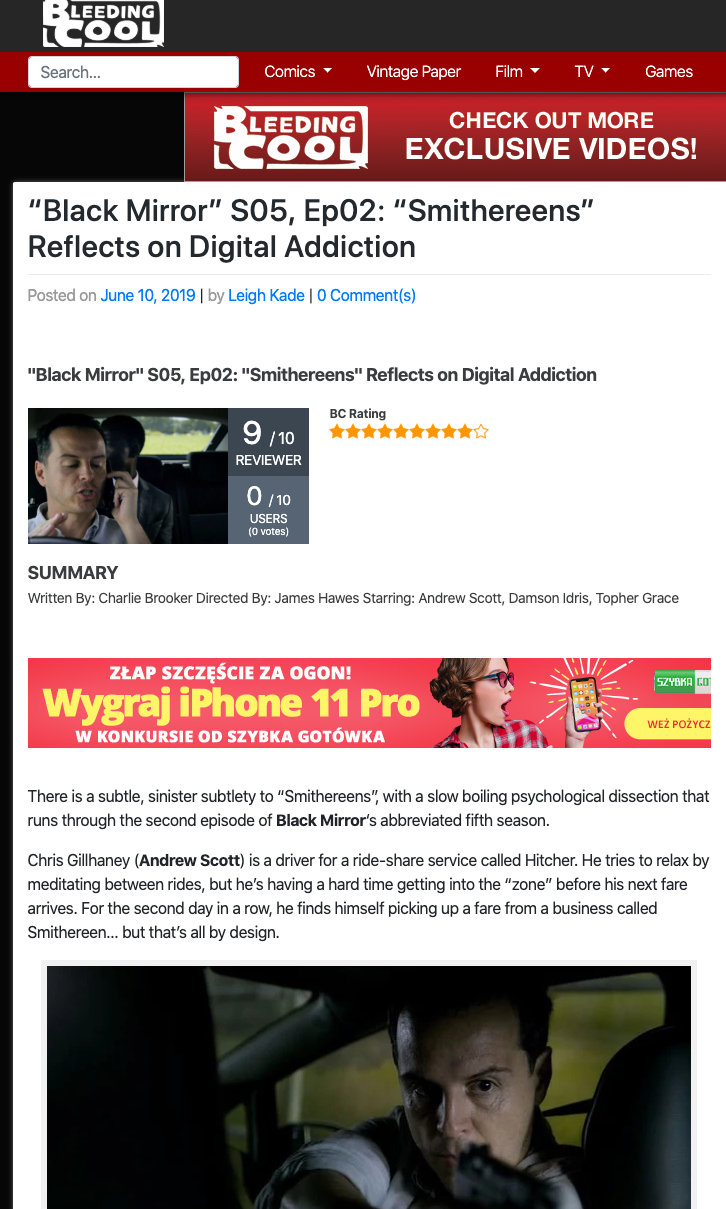Open the Comics dropdown menu
This screenshot has width=726, height=1209.
298,71
